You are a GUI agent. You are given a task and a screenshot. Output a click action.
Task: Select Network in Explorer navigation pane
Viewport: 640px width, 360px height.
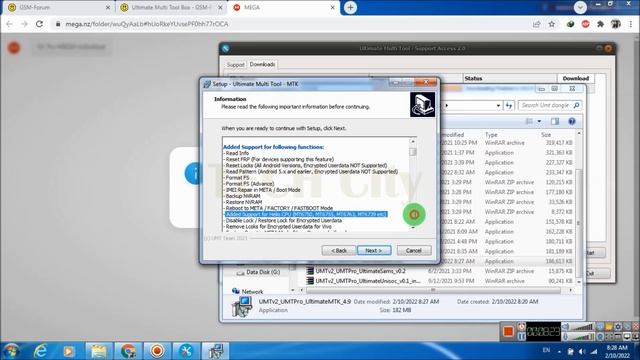248,291
